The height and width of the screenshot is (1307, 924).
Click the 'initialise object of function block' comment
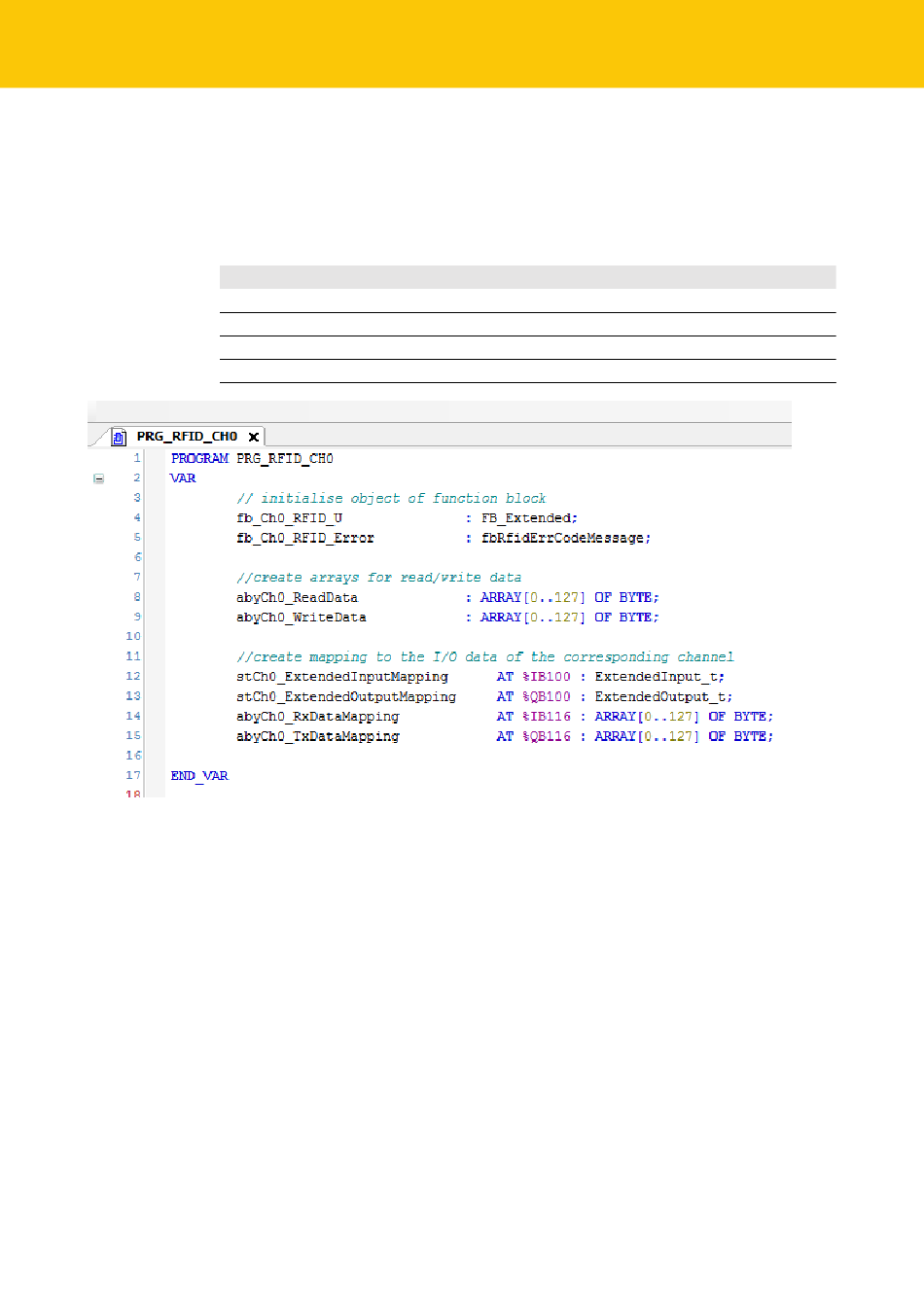(x=391, y=499)
